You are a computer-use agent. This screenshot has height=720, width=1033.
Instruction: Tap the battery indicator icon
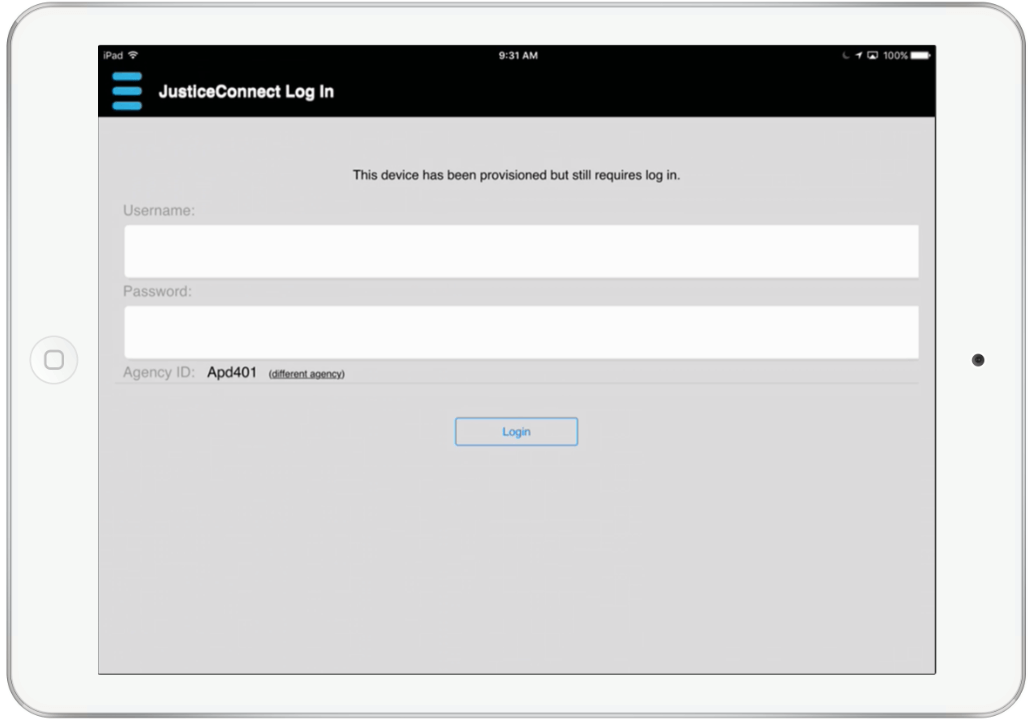click(920, 55)
